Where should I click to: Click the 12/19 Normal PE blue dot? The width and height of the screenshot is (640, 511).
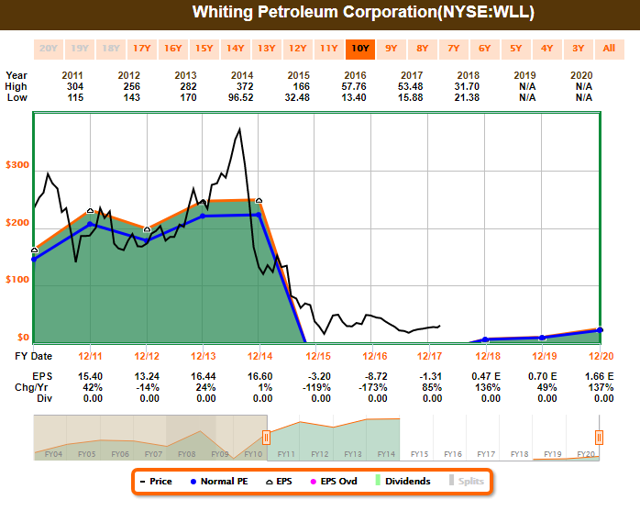(x=542, y=338)
